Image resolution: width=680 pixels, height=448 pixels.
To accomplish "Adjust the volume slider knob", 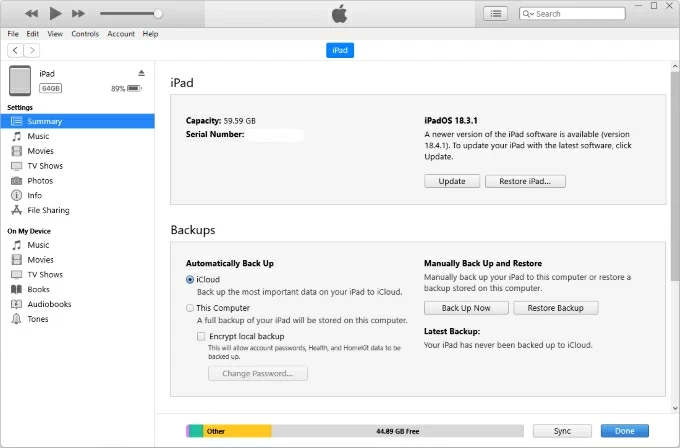I will coord(157,13).
